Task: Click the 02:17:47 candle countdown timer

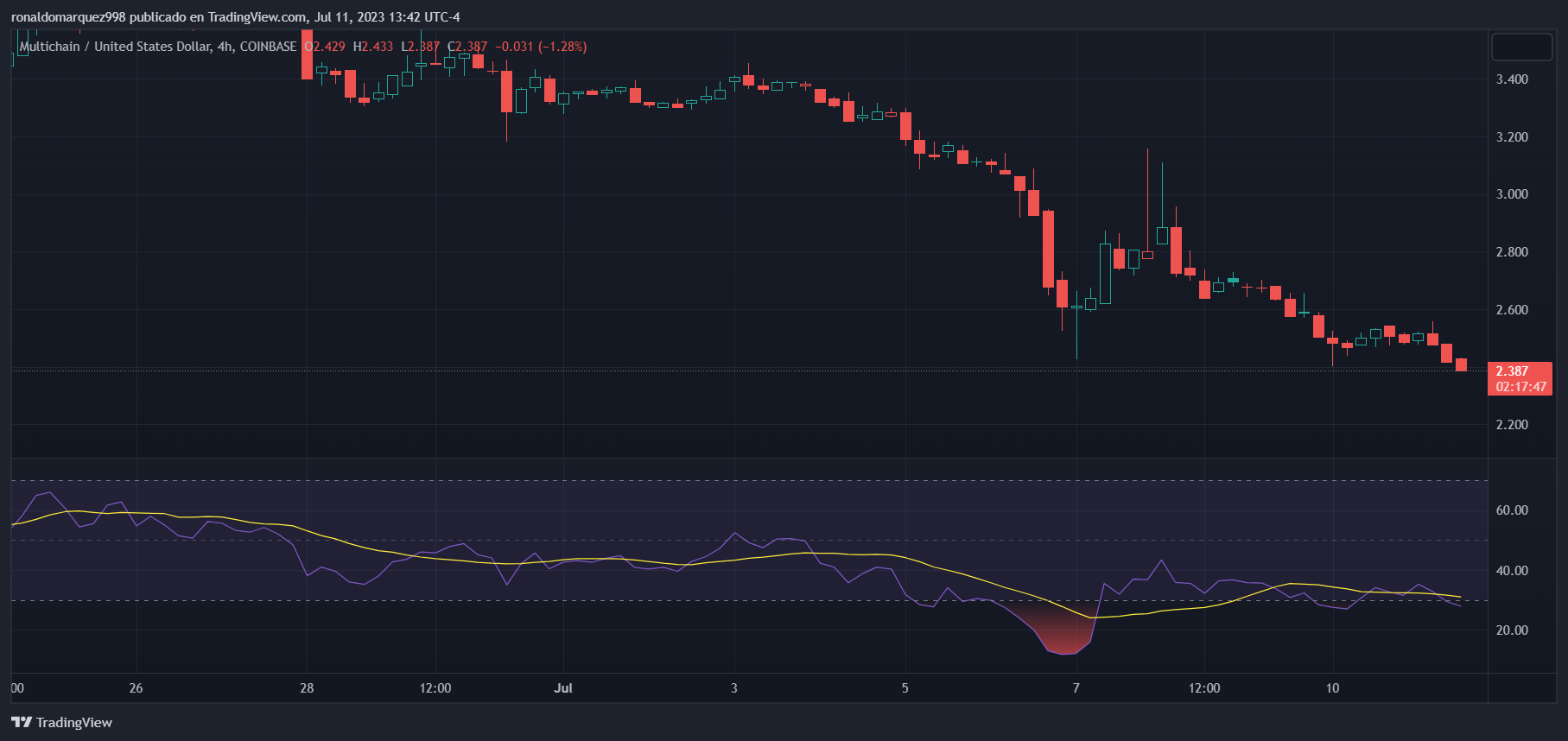Action: point(1521,387)
